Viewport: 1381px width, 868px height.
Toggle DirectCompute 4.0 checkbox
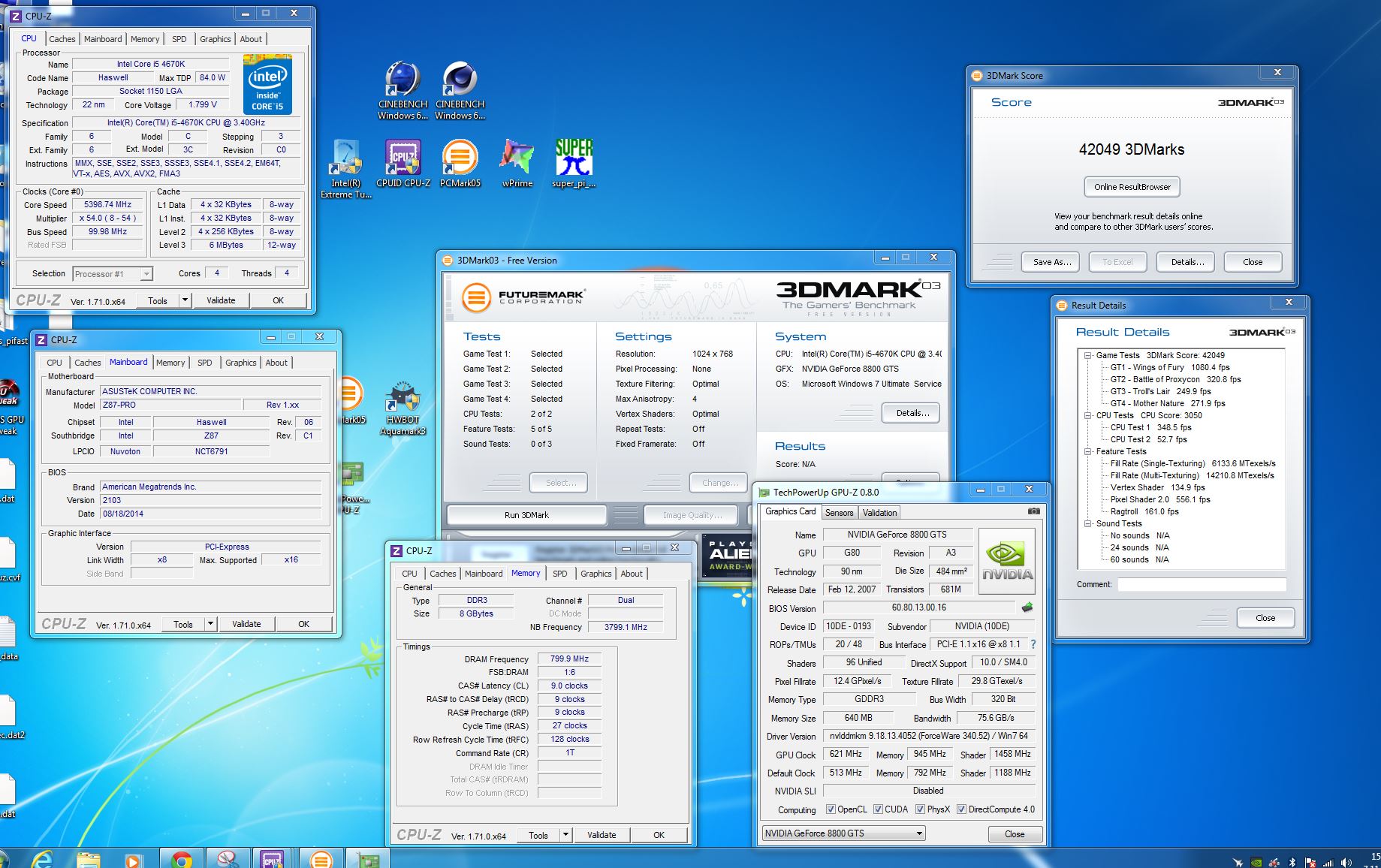[961, 809]
